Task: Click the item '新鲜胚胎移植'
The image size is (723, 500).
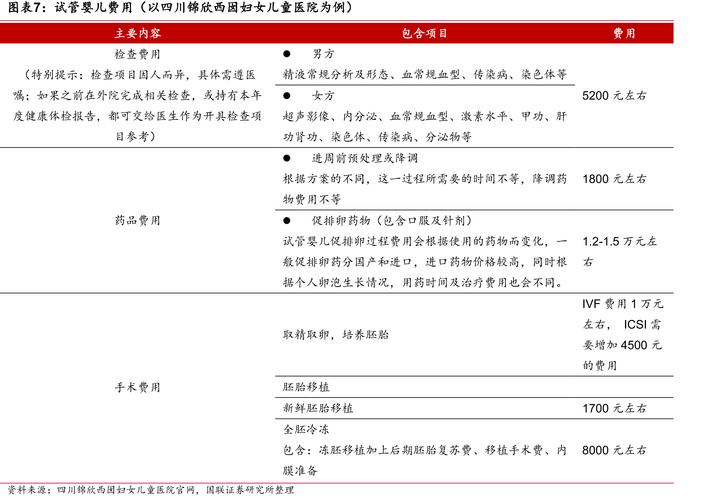Action: click(318, 408)
